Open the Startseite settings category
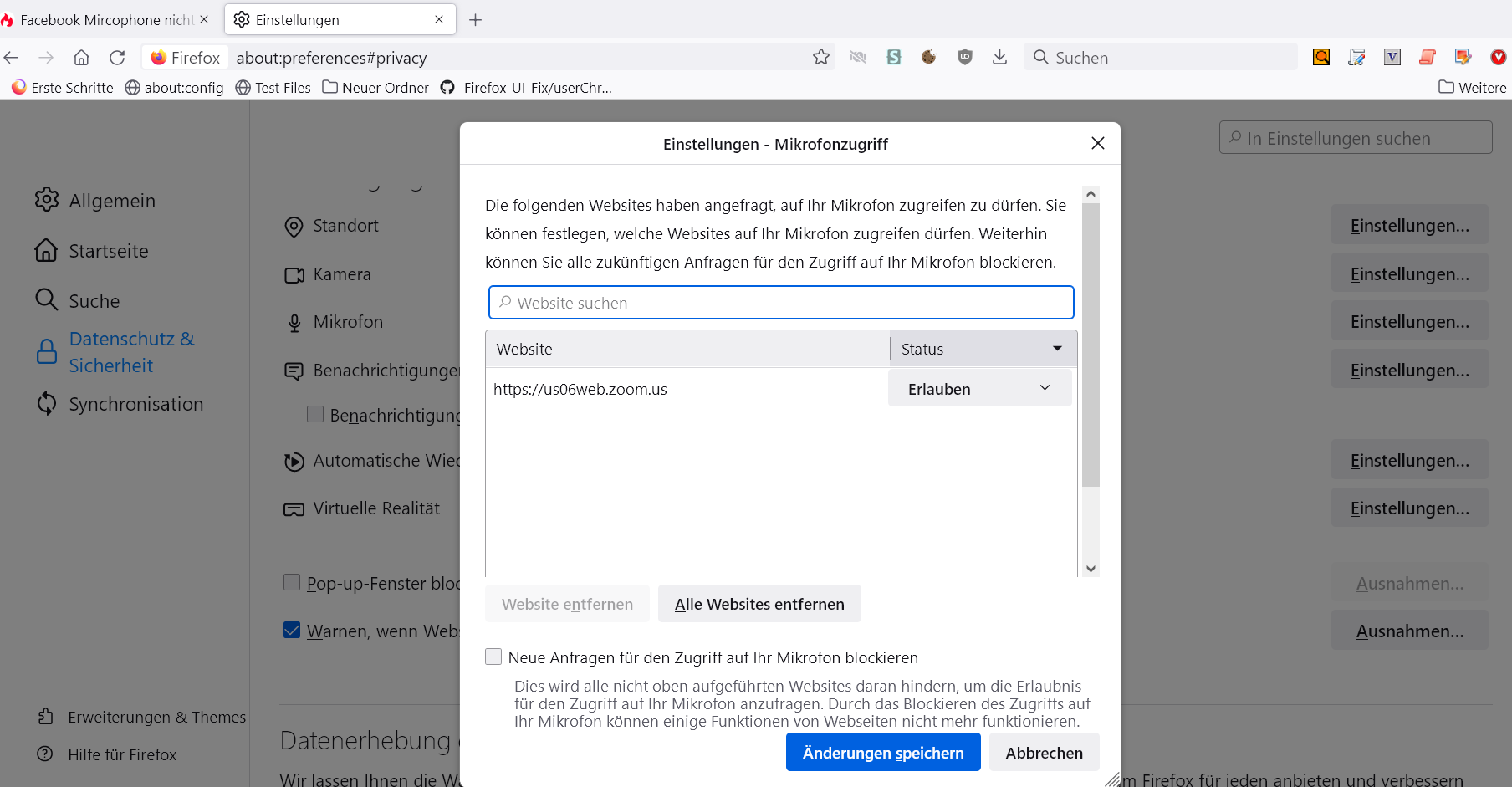The width and height of the screenshot is (1512, 787). click(x=92, y=250)
